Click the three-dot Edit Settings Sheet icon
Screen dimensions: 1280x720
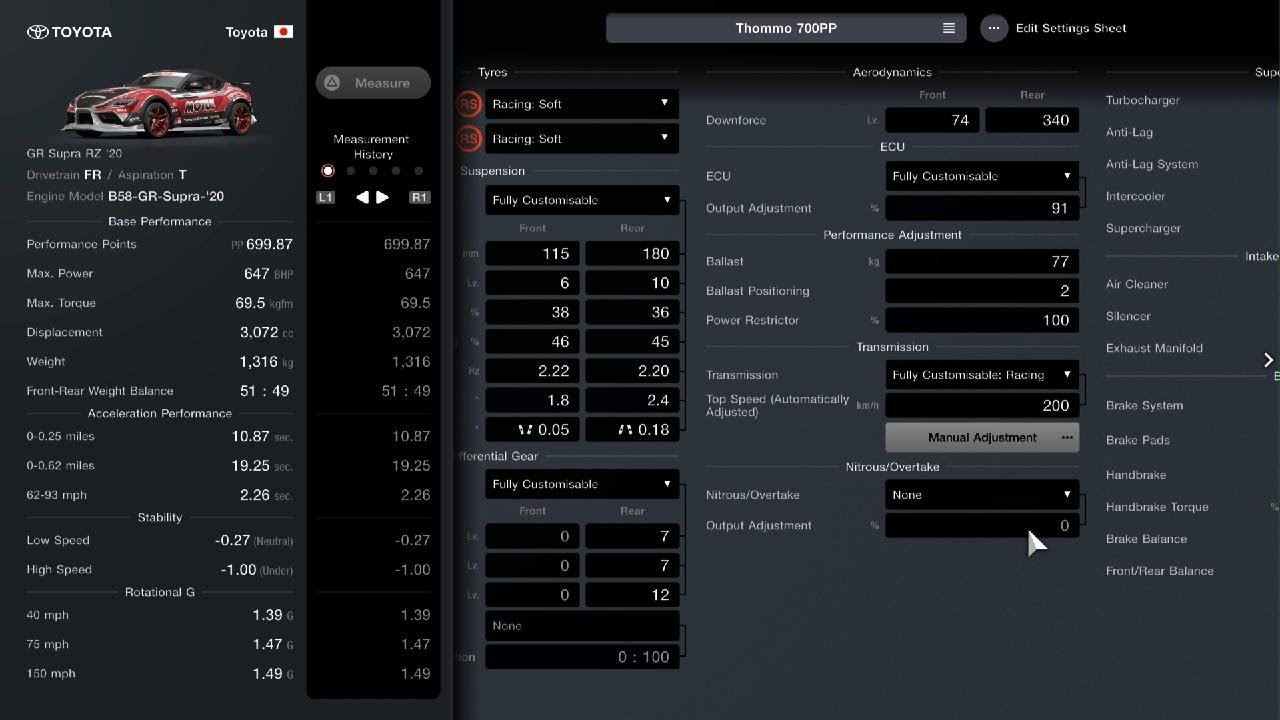pyautogui.click(x=993, y=28)
